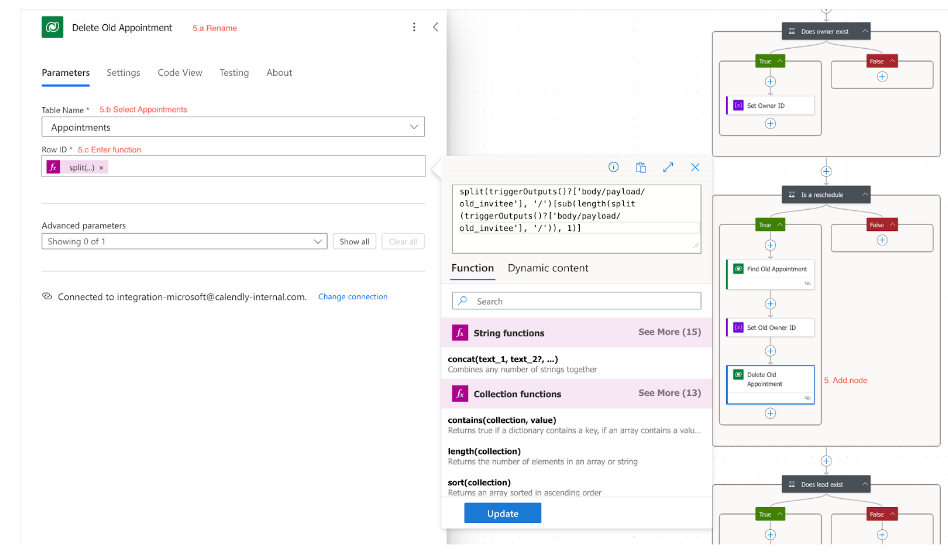Click plus icon below Delete Old Appointment node
The height and width of the screenshot is (558, 948).
pyautogui.click(x=770, y=413)
